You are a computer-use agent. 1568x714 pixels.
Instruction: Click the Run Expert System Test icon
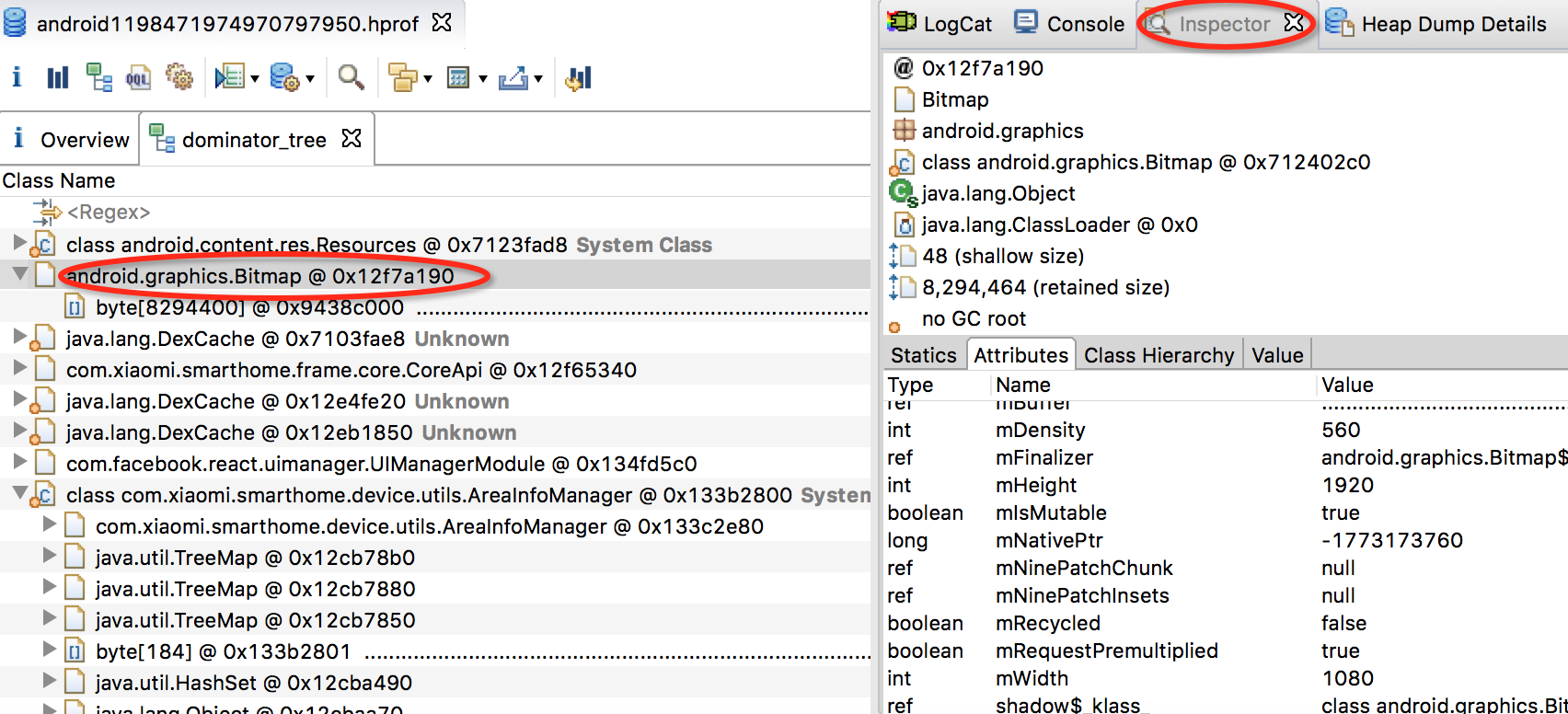(229, 77)
